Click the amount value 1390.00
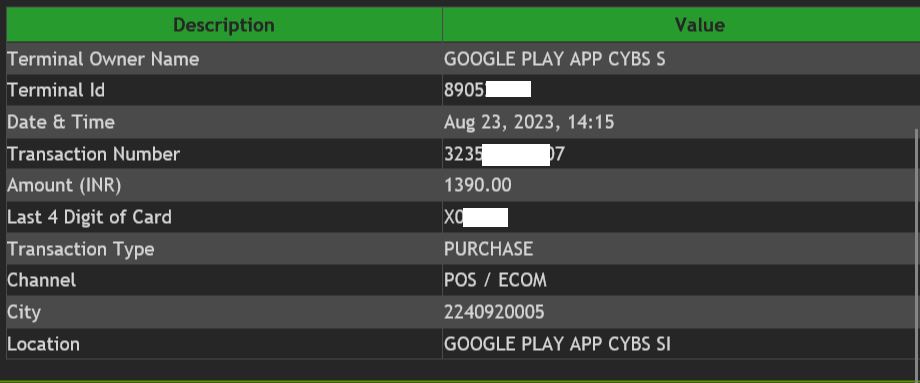The width and height of the screenshot is (920, 383). [478, 185]
